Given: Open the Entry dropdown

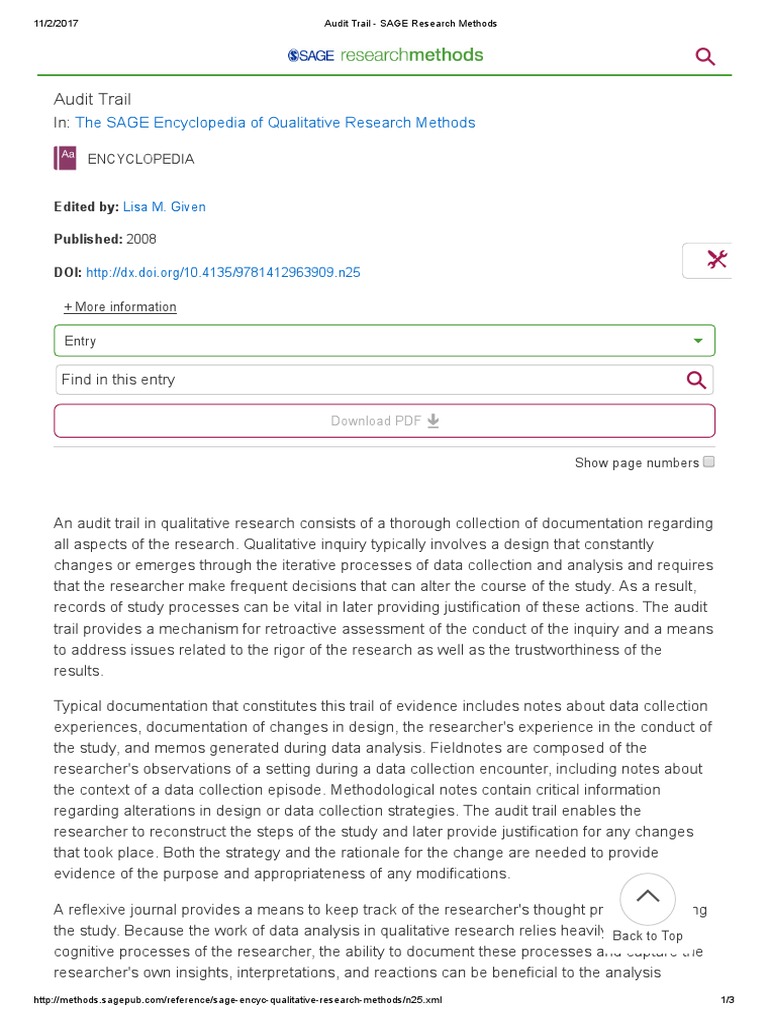Looking at the screenshot, I should 384,341.
